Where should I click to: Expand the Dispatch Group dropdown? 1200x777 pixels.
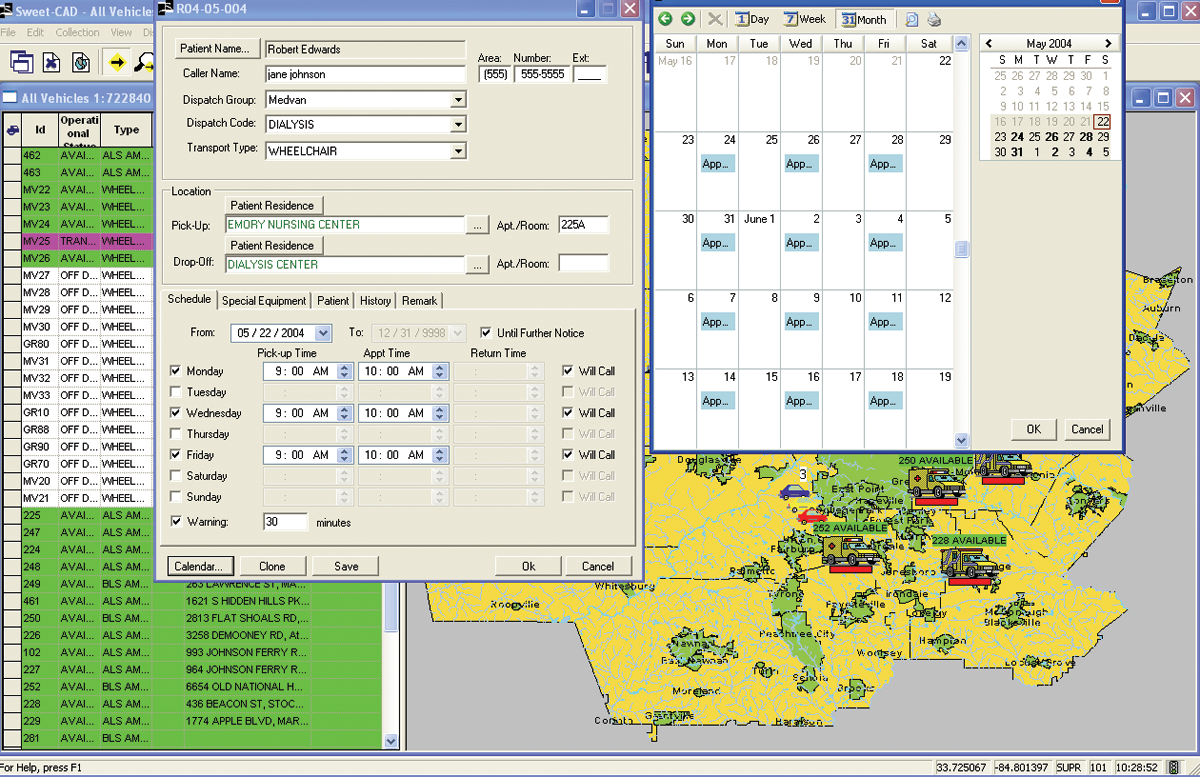point(457,100)
